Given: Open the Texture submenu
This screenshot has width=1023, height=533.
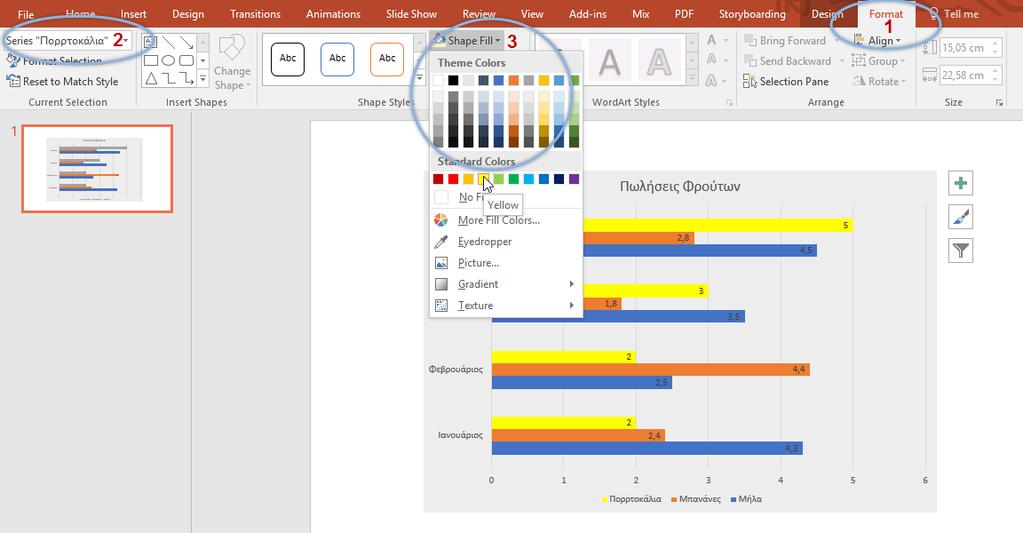Looking at the screenshot, I should (506, 305).
